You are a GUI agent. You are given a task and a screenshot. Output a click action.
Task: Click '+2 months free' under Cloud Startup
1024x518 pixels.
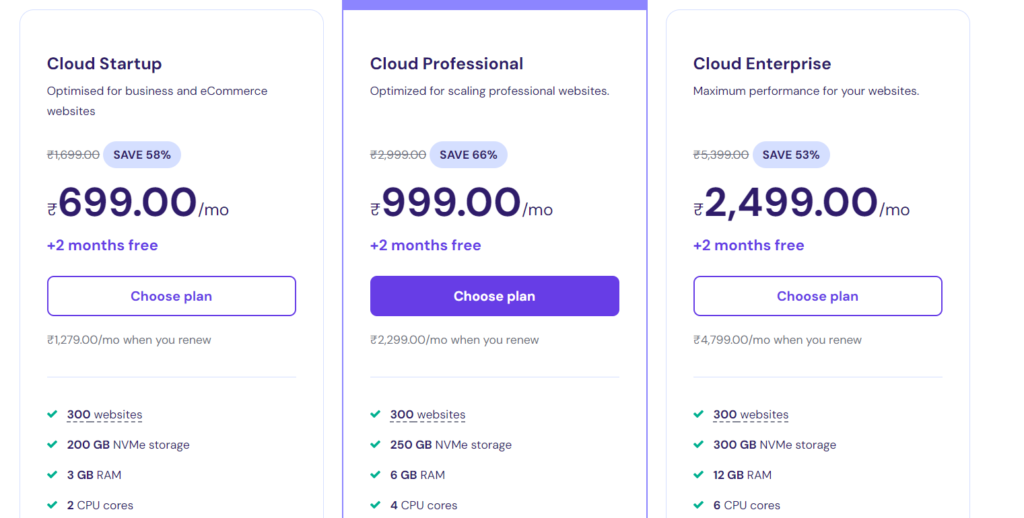103,246
